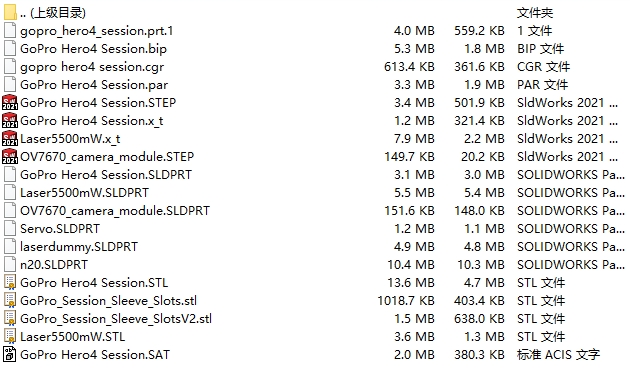Click the STL icon beside Laser5500mW.STL
The width and height of the screenshot is (630, 374).
[x=10, y=336]
